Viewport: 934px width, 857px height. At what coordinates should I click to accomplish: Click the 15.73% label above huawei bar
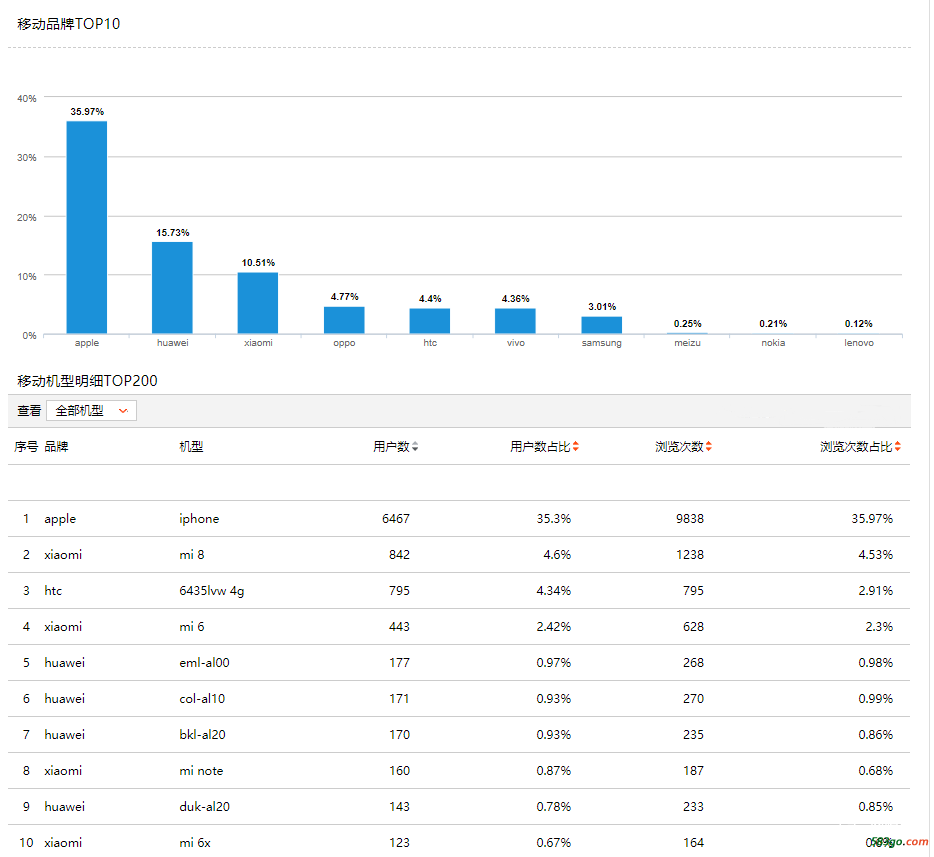coord(173,232)
